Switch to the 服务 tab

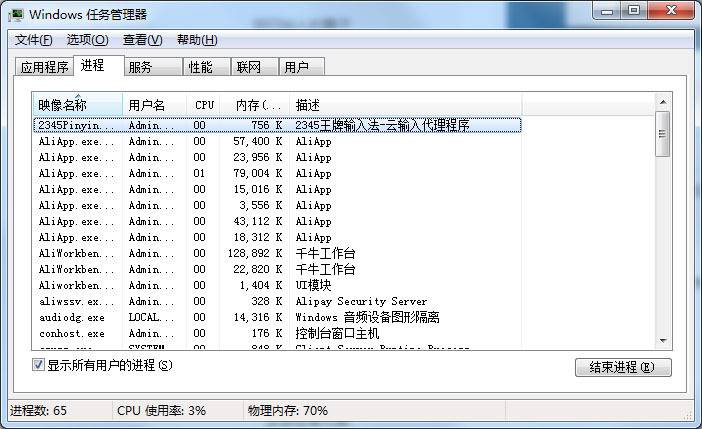coord(153,67)
